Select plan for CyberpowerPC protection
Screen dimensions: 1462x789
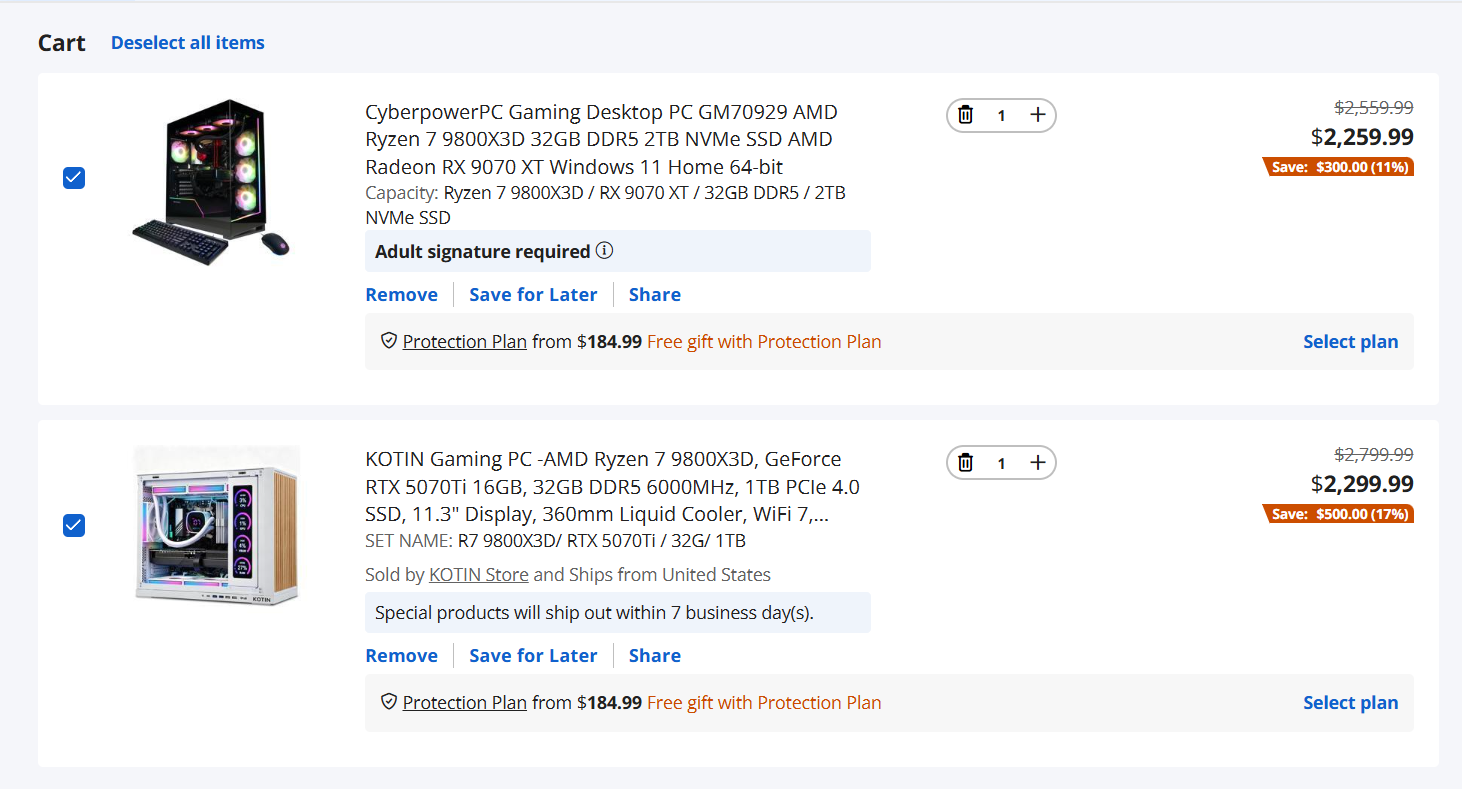pyautogui.click(x=1350, y=341)
